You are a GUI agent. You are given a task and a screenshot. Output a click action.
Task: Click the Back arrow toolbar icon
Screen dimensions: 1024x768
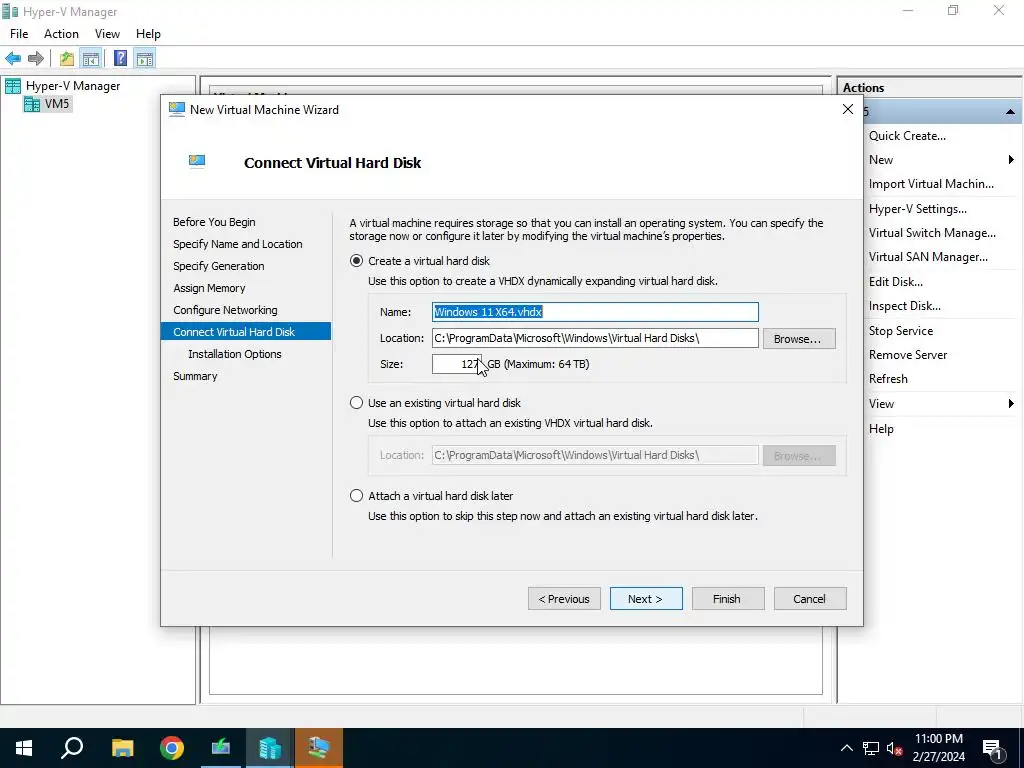coord(13,59)
